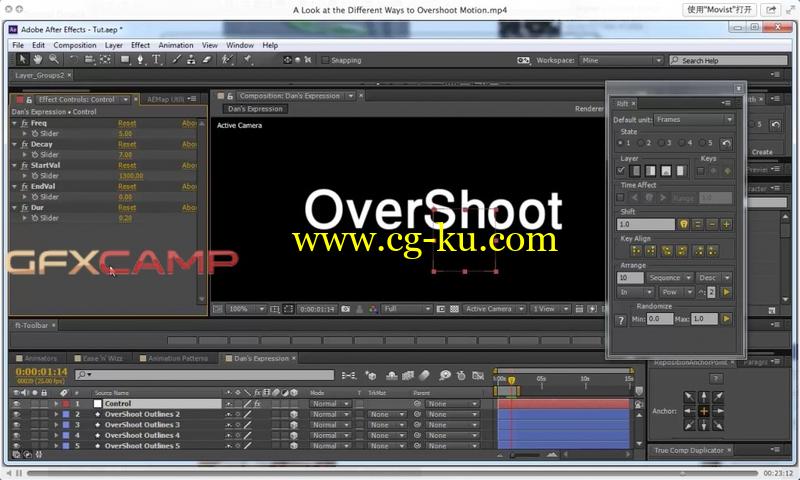Select the Puppet Pin tool

(247, 60)
